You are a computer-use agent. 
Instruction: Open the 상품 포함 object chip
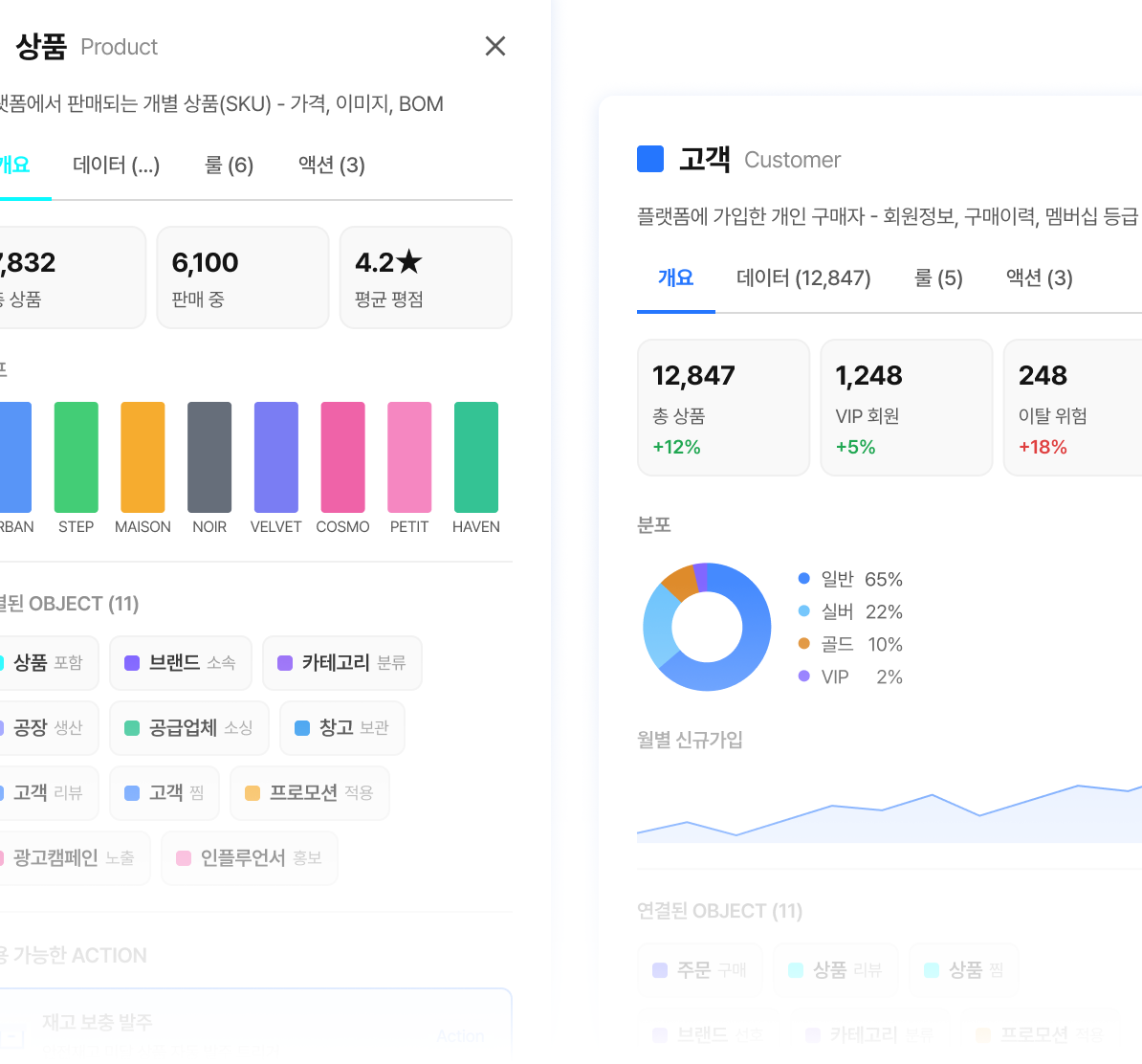[48, 663]
